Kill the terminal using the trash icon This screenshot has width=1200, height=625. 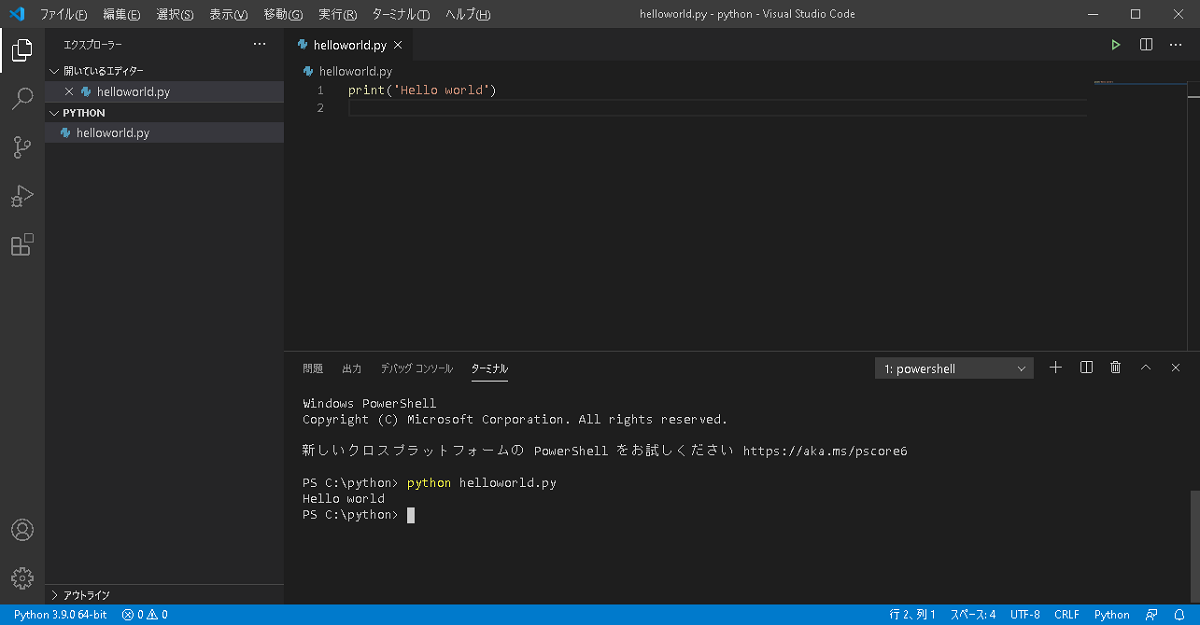tap(1115, 367)
